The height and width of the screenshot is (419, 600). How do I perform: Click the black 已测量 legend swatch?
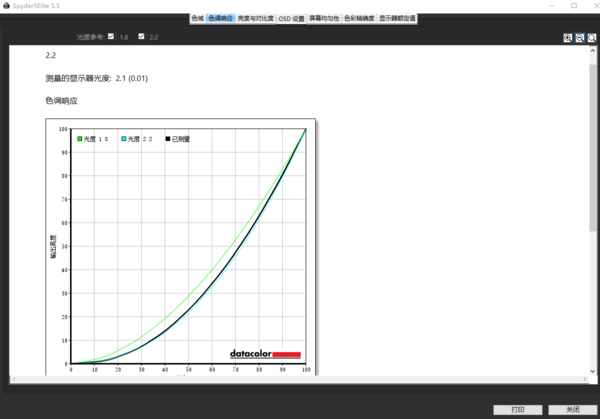168,139
